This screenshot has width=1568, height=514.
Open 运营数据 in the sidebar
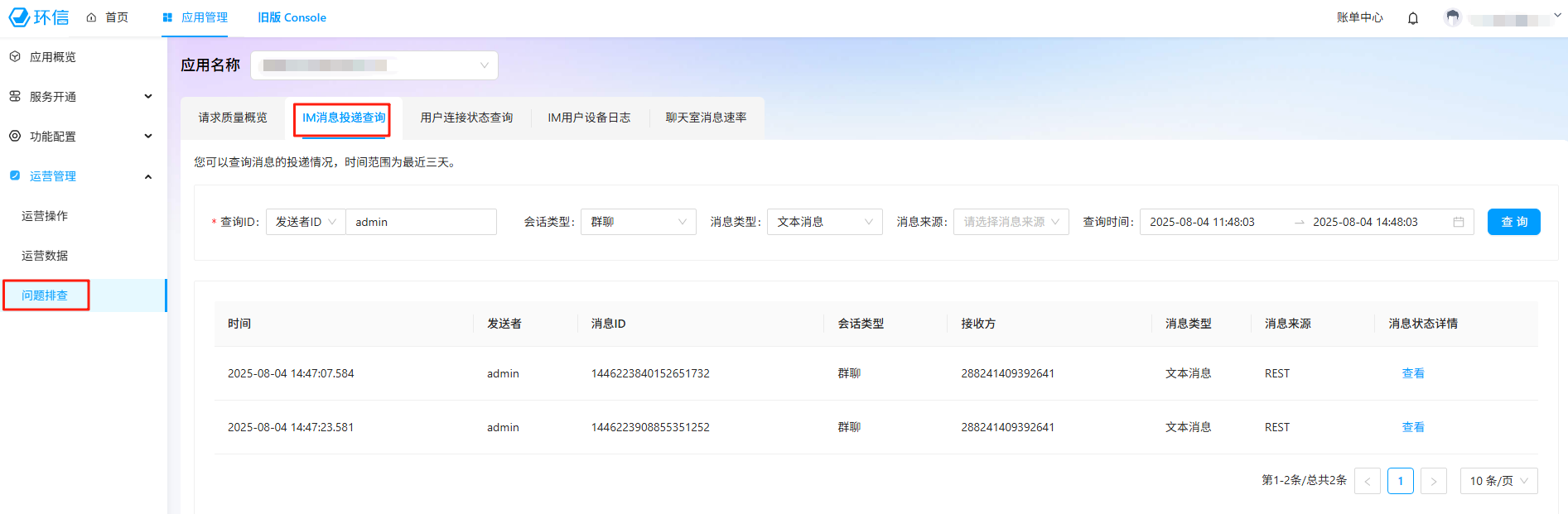(45, 256)
